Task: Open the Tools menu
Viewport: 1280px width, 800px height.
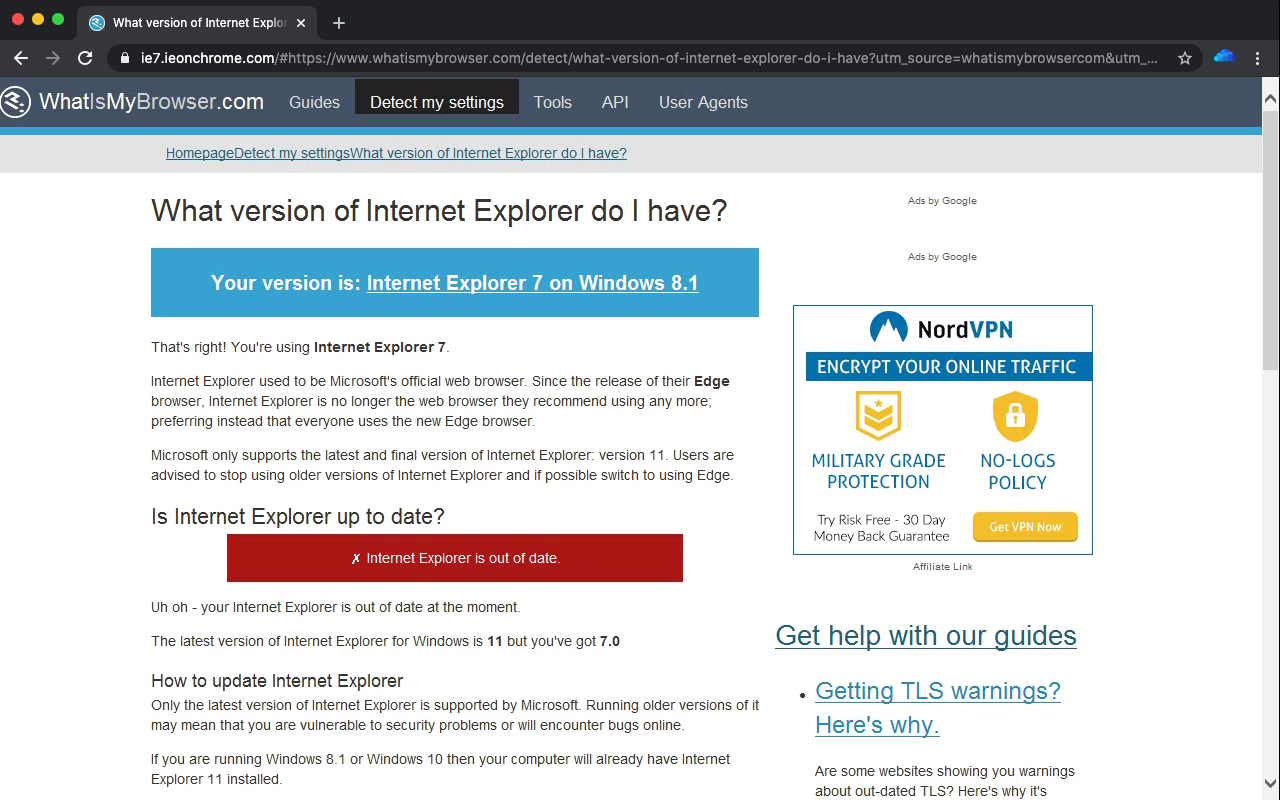Action: pos(553,102)
